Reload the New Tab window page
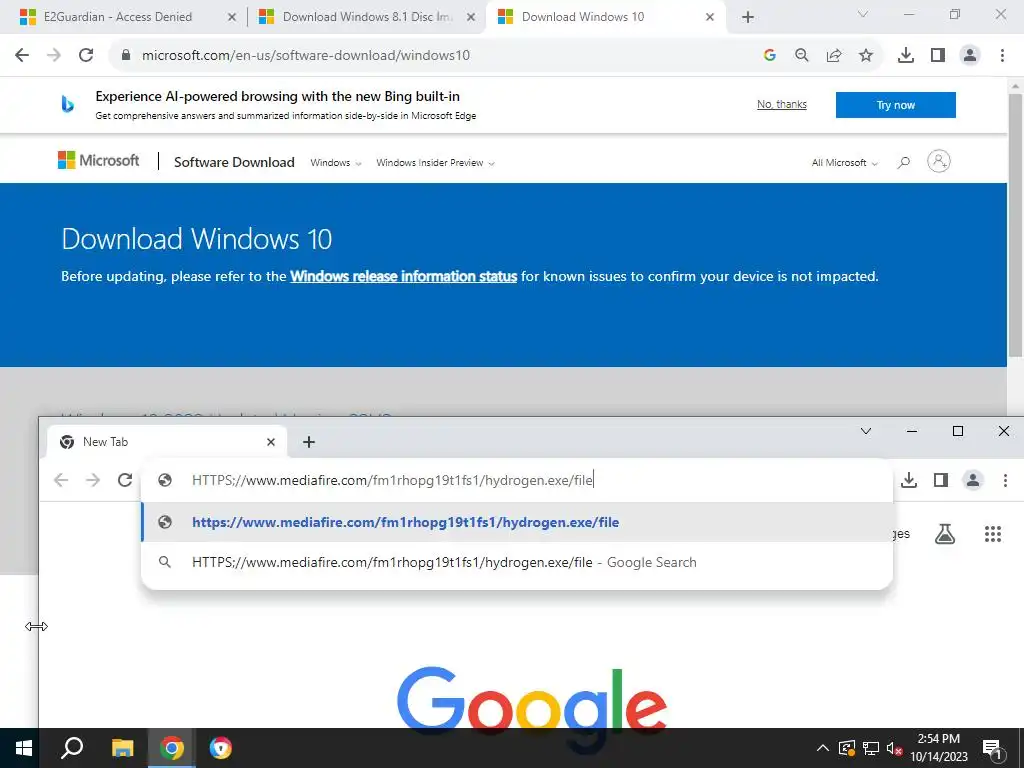Screen dimensions: 1024x768 (x=125, y=481)
